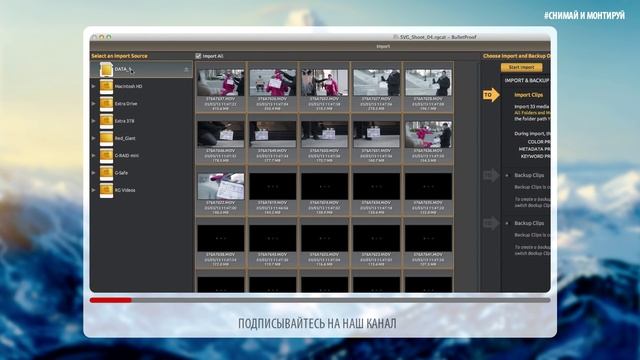Screen dimensions: 640x360
Task: Click the Select an Import Source heading
Action: point(119,56)
